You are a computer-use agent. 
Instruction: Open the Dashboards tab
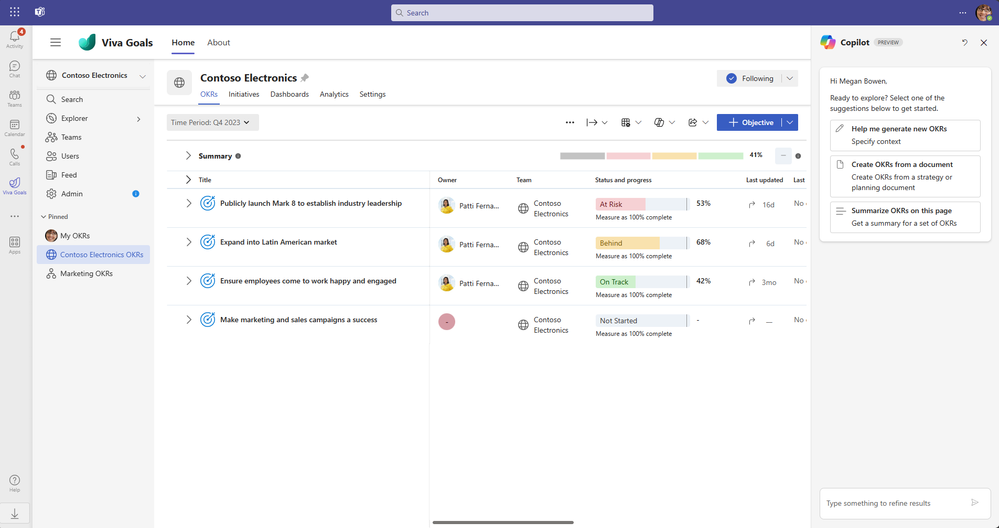pos(289,94)
